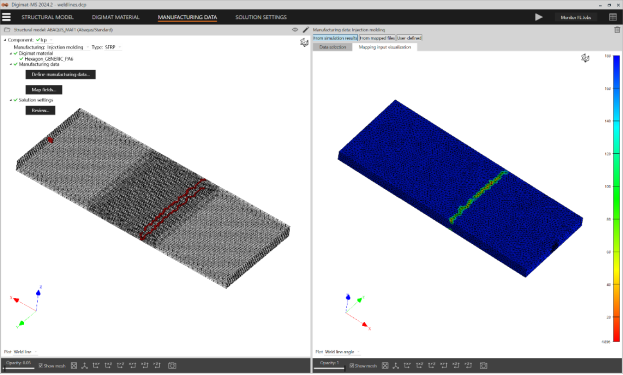
Task: Adjust right viewport Opacity slider
Action: tap(329, 368)
